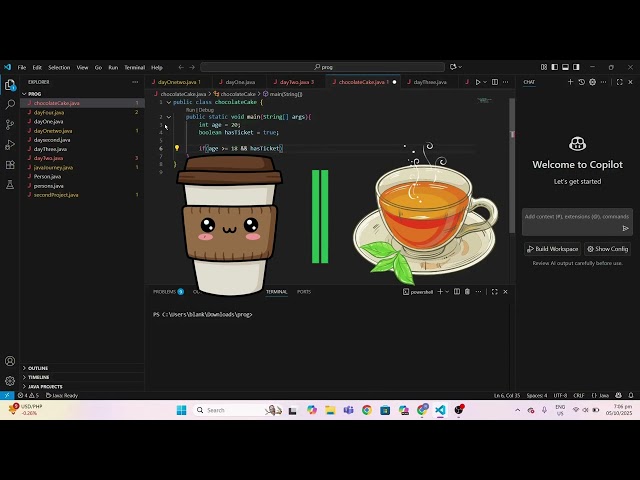
Task: Show the lightbulb code actions
Action: [177, 148]
